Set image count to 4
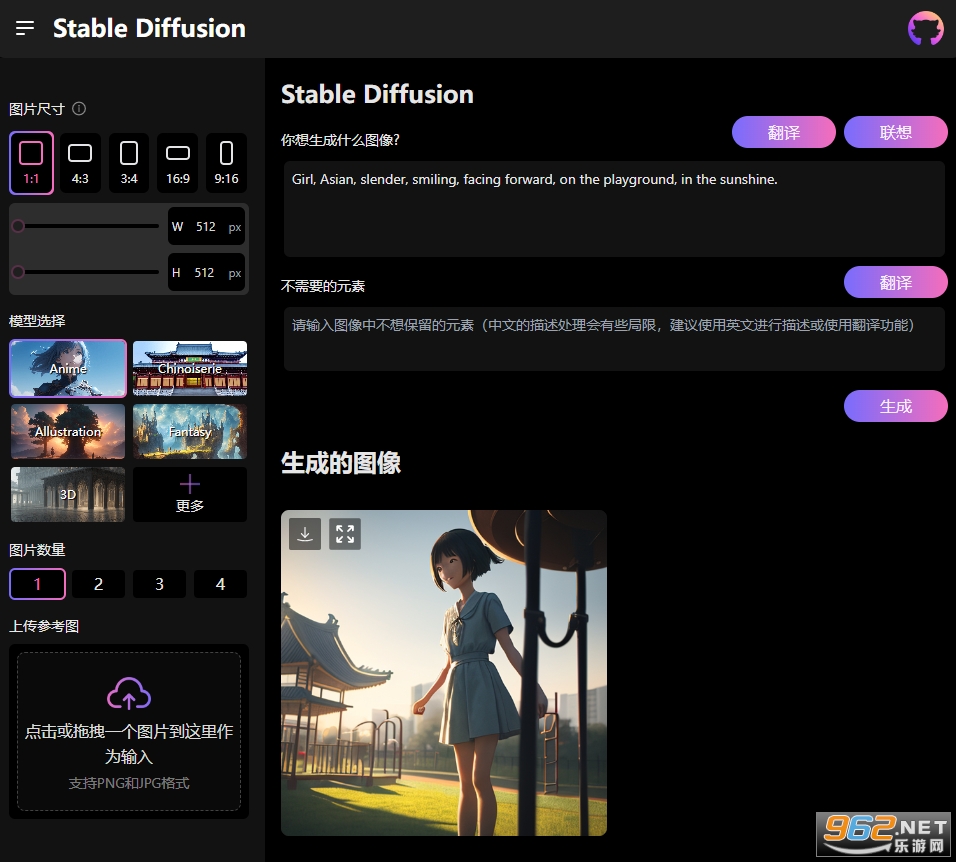 pyautogui.click(x=220, y=584)
